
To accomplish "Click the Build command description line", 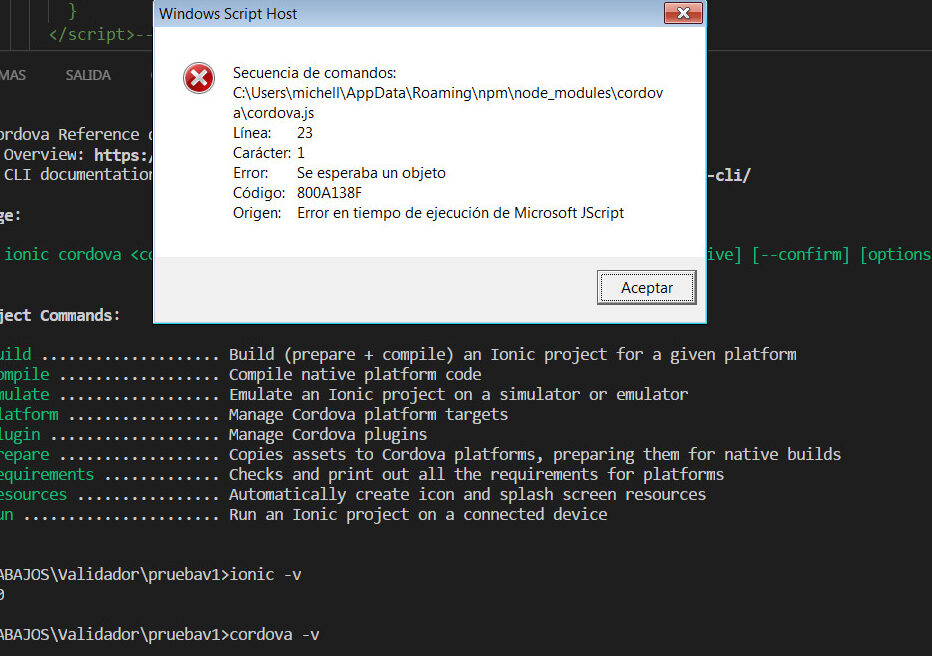I will tap(512, 355).
